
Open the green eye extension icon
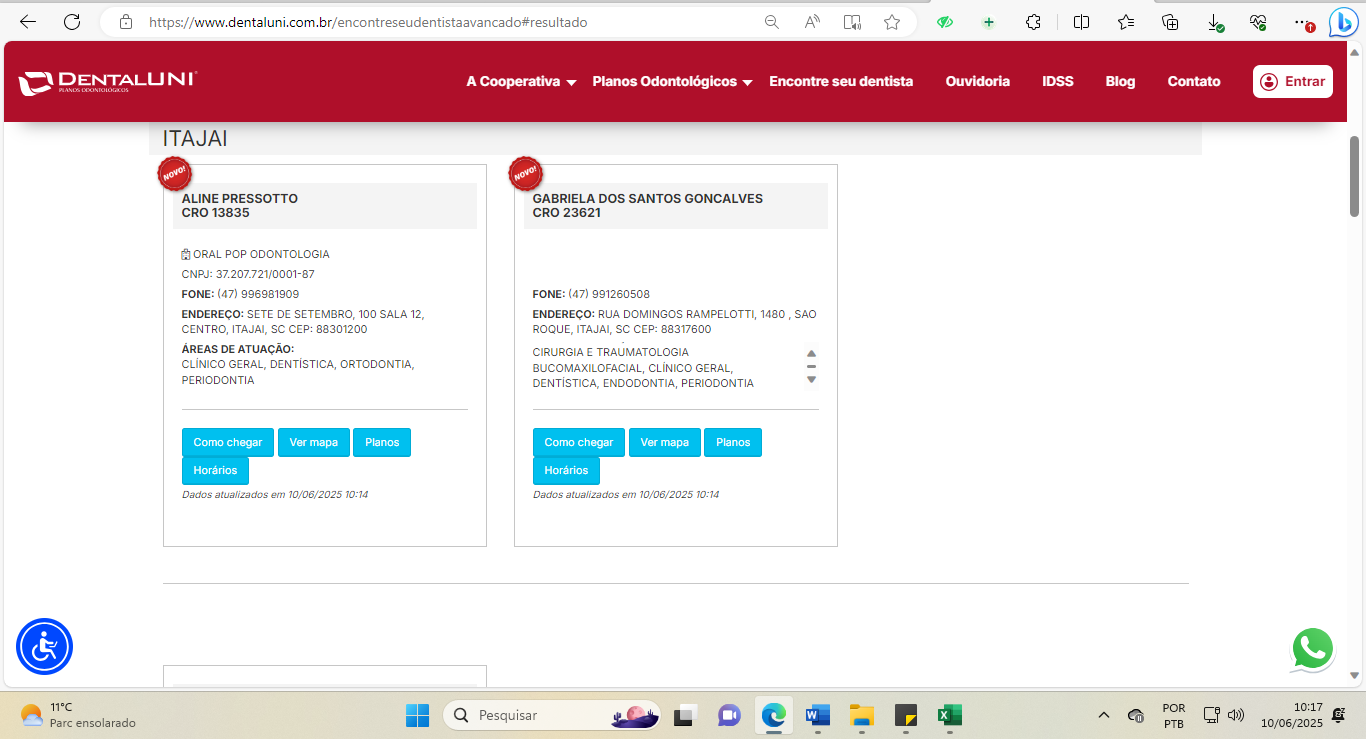tap(945, 22)
